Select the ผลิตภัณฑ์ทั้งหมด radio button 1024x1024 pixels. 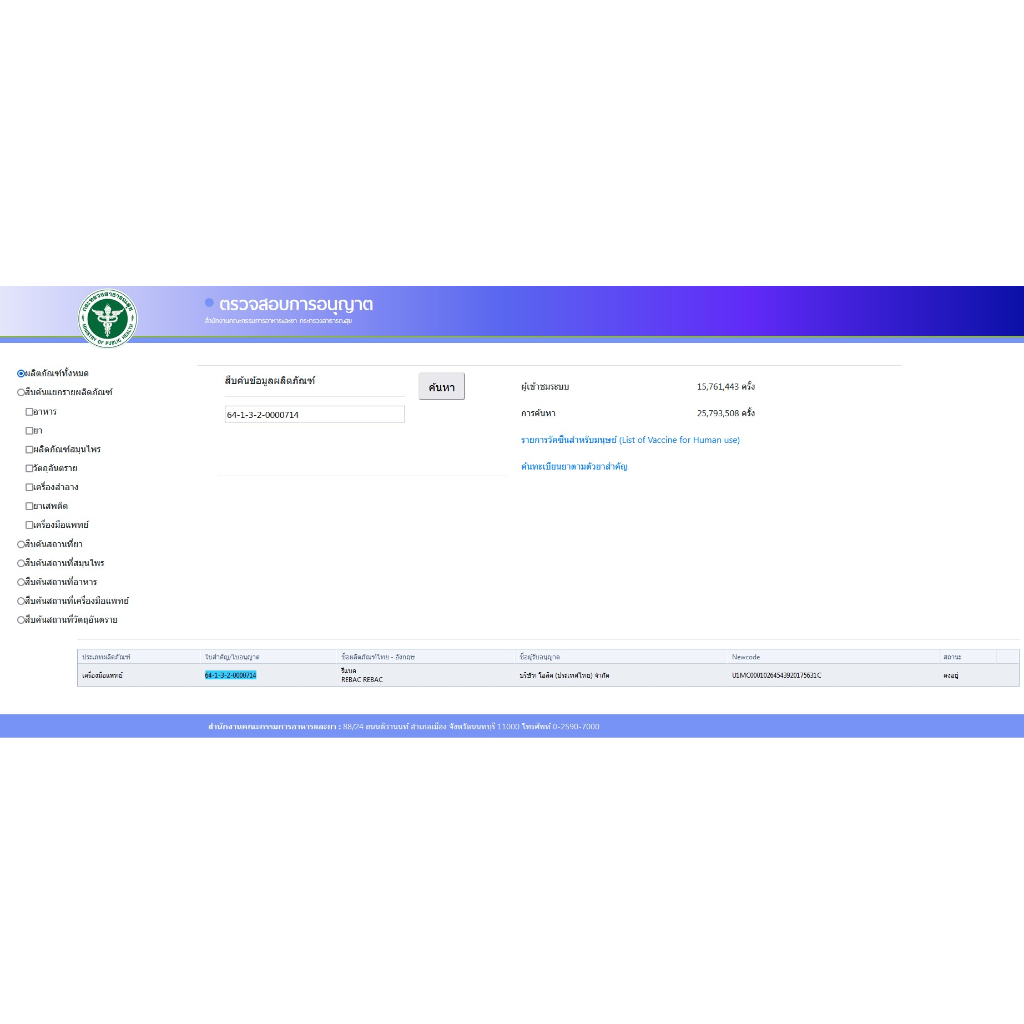pyautogui.click(x=21, y=373)
